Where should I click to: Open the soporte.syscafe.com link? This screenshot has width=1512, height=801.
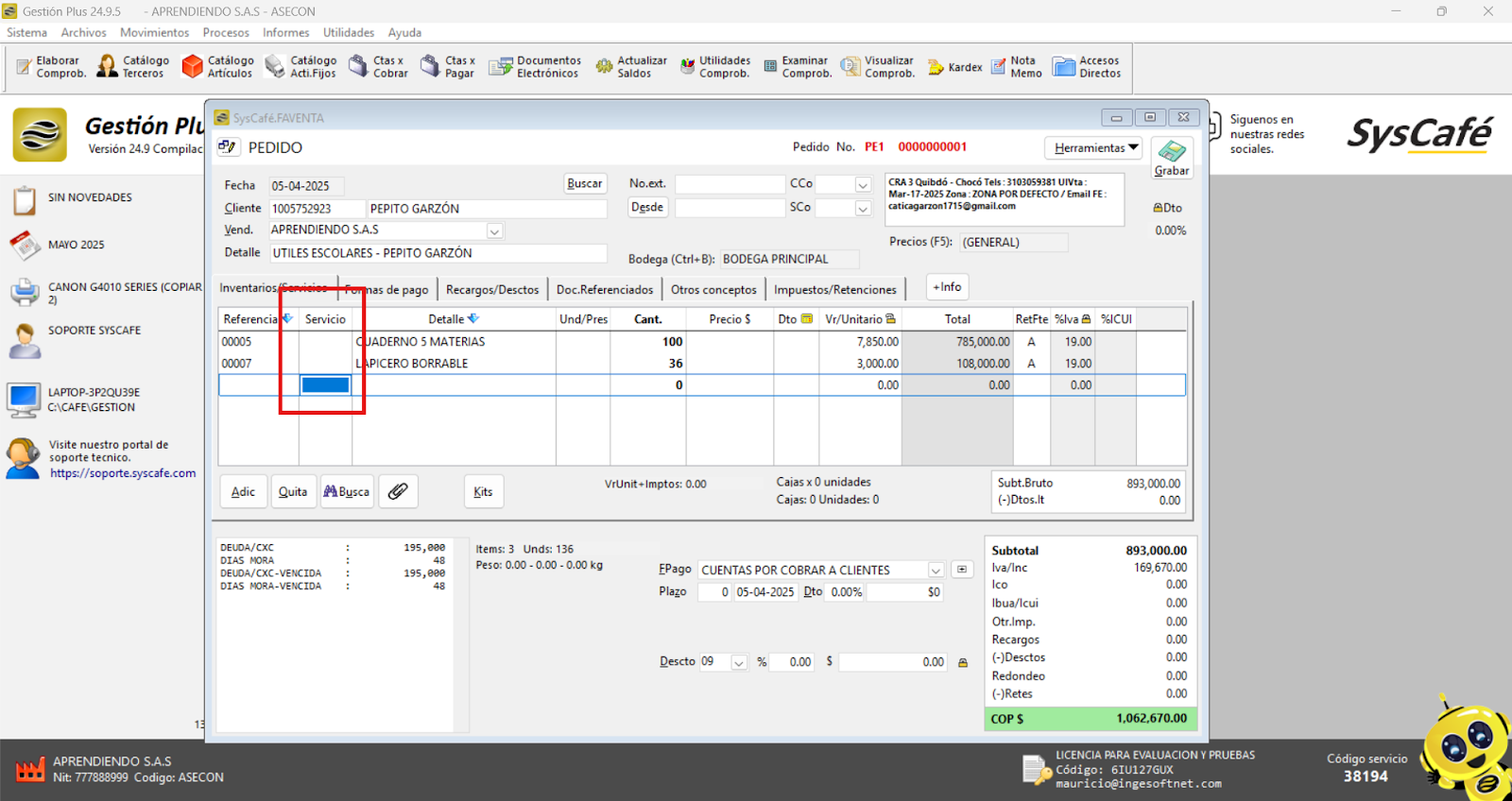tap(123, 473)
